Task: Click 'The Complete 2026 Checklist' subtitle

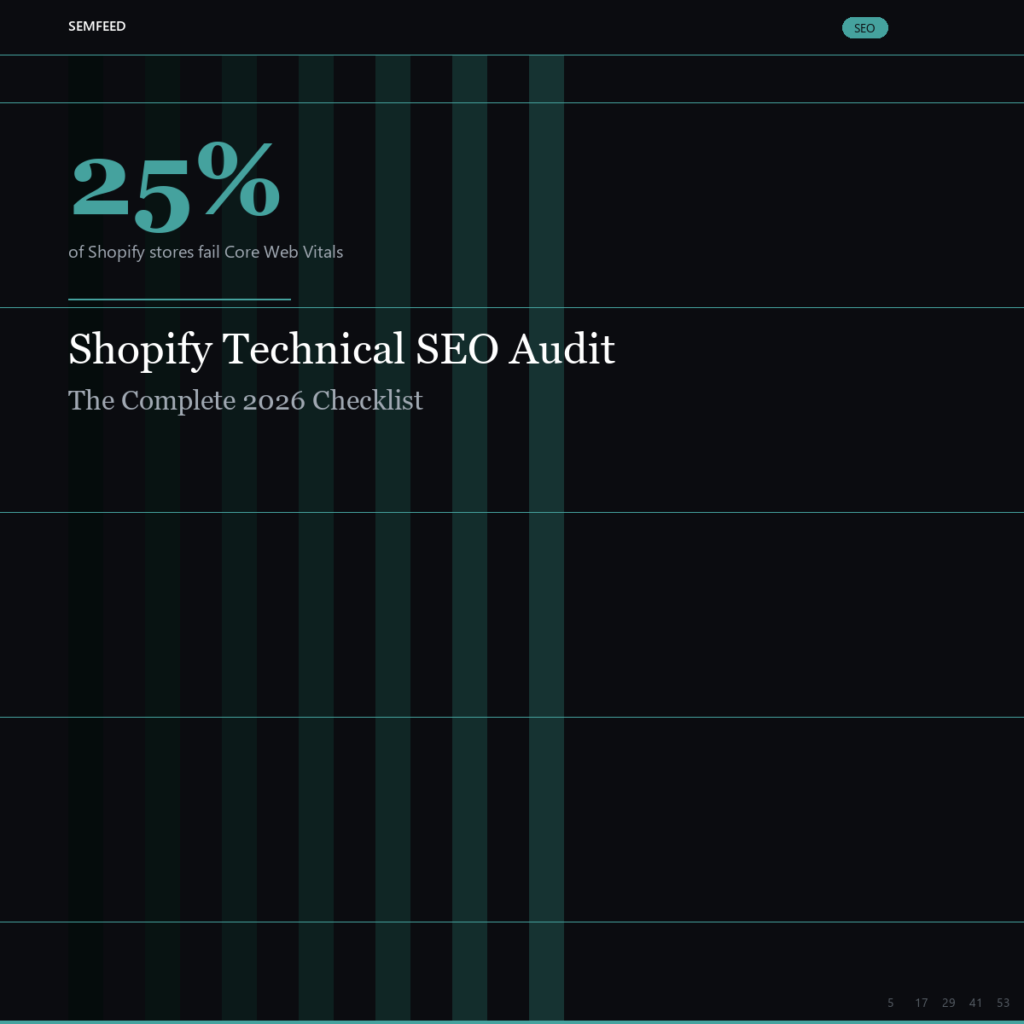Action: pos(246,400)
